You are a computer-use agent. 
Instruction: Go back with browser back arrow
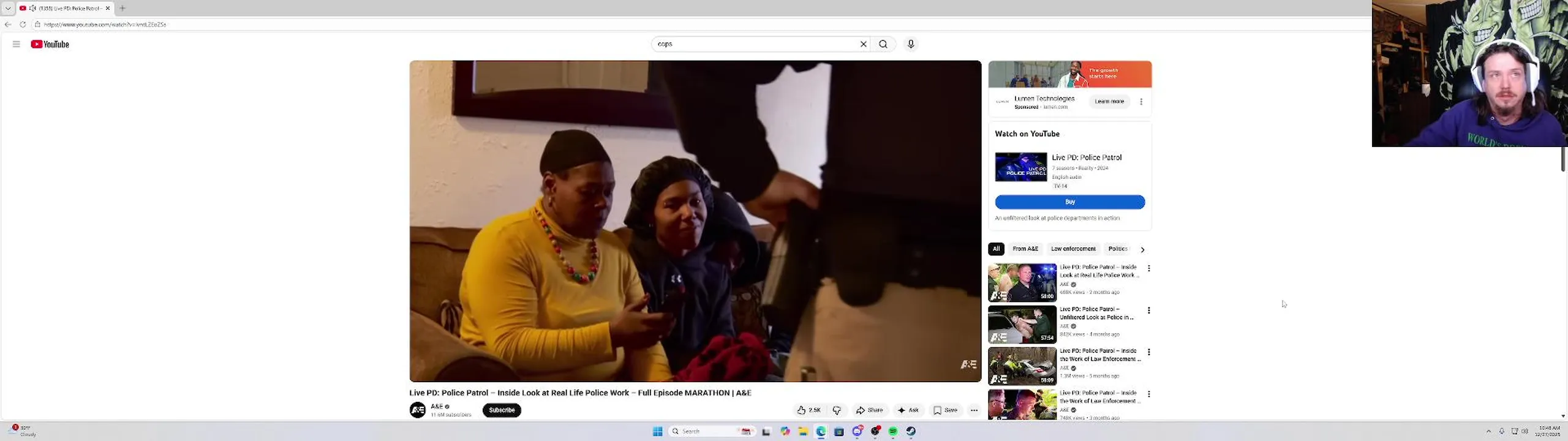click(x=7, y=24)
